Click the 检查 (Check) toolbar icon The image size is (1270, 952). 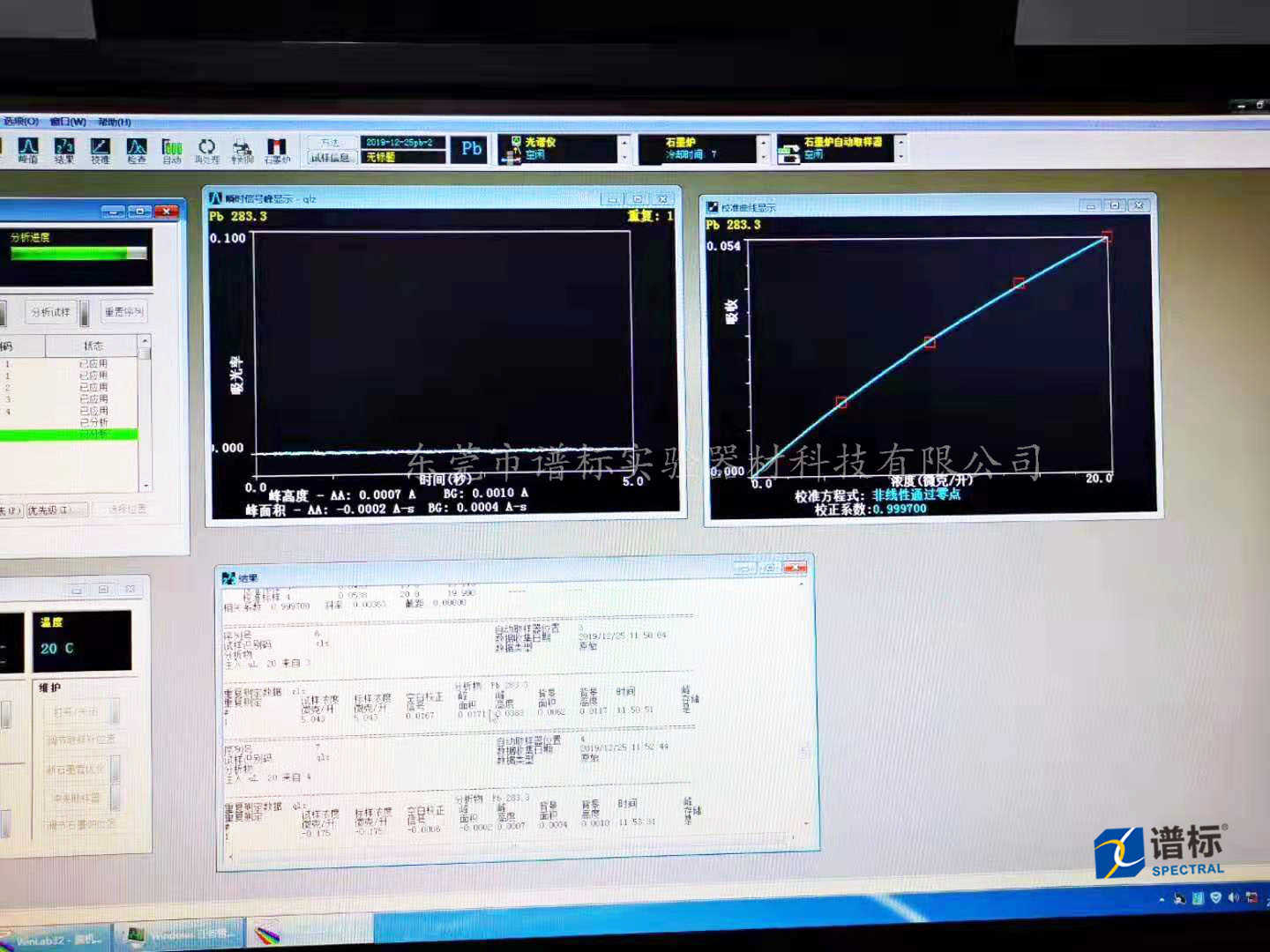(136, 150)
